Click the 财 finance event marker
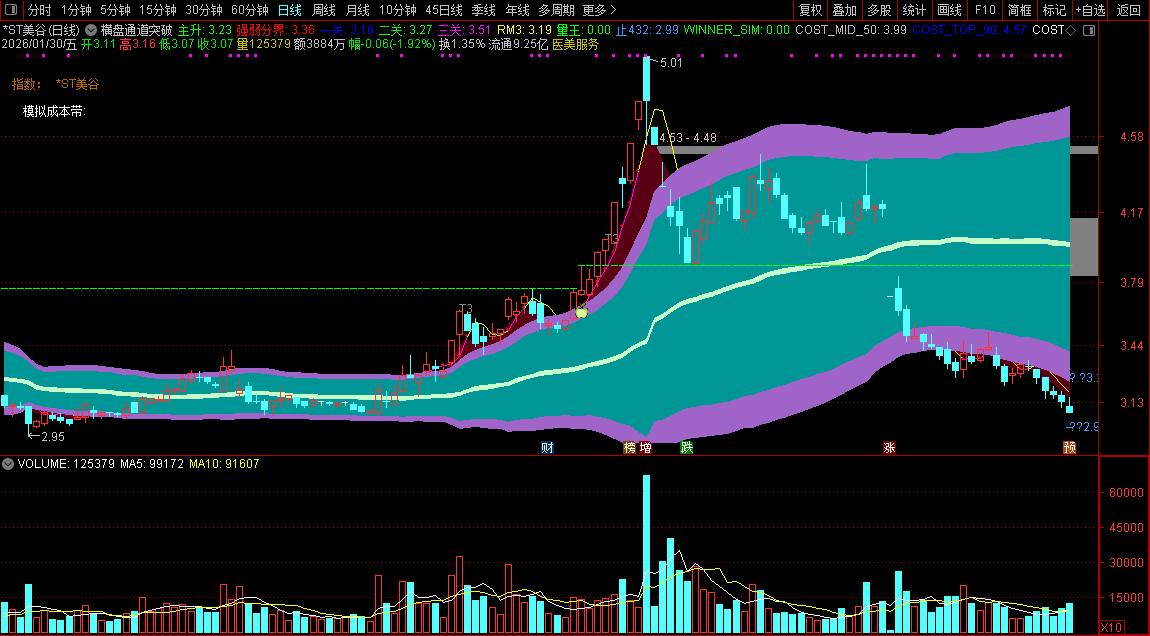 (x=547, y=447)
